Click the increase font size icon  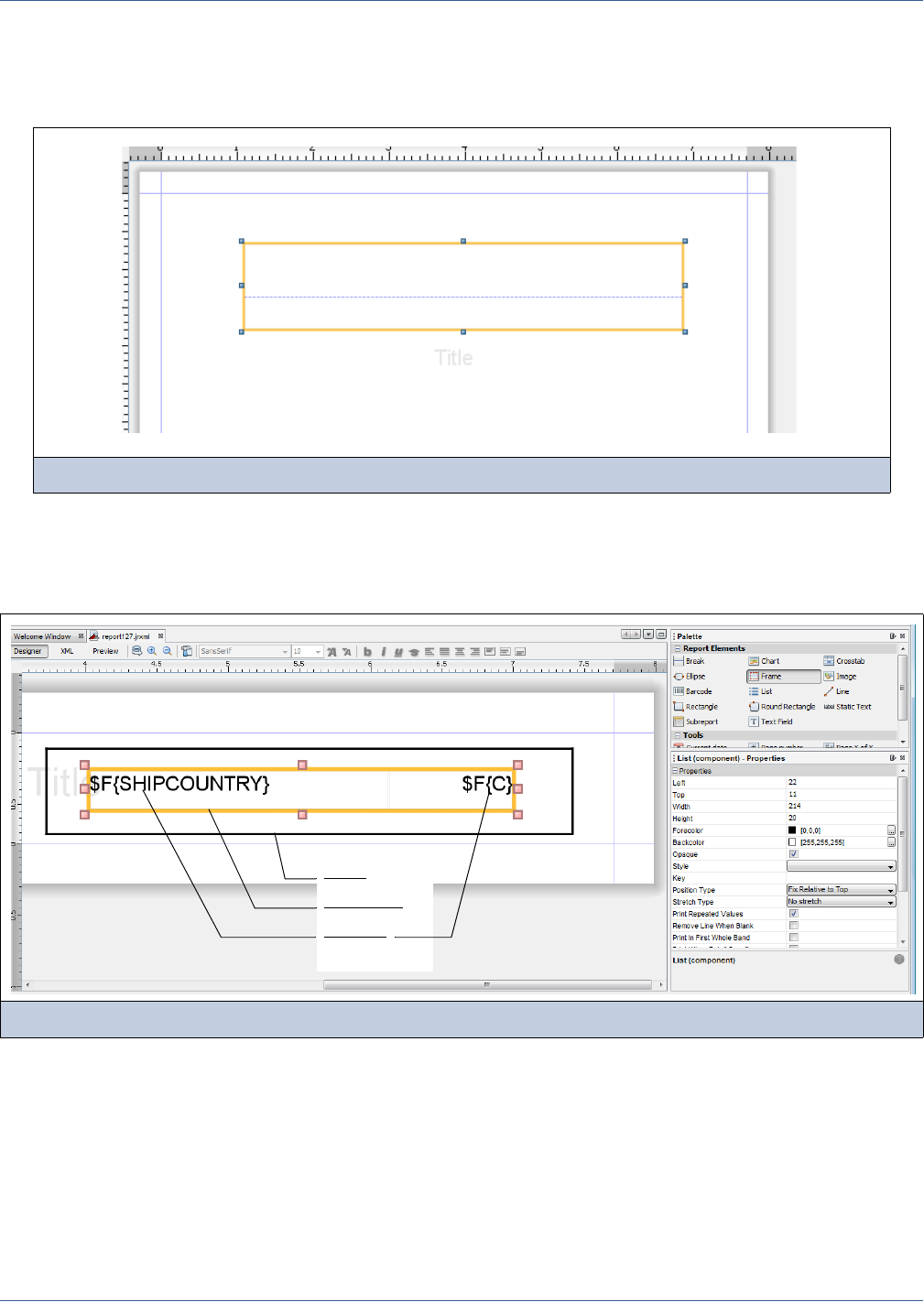coord(332,652)
